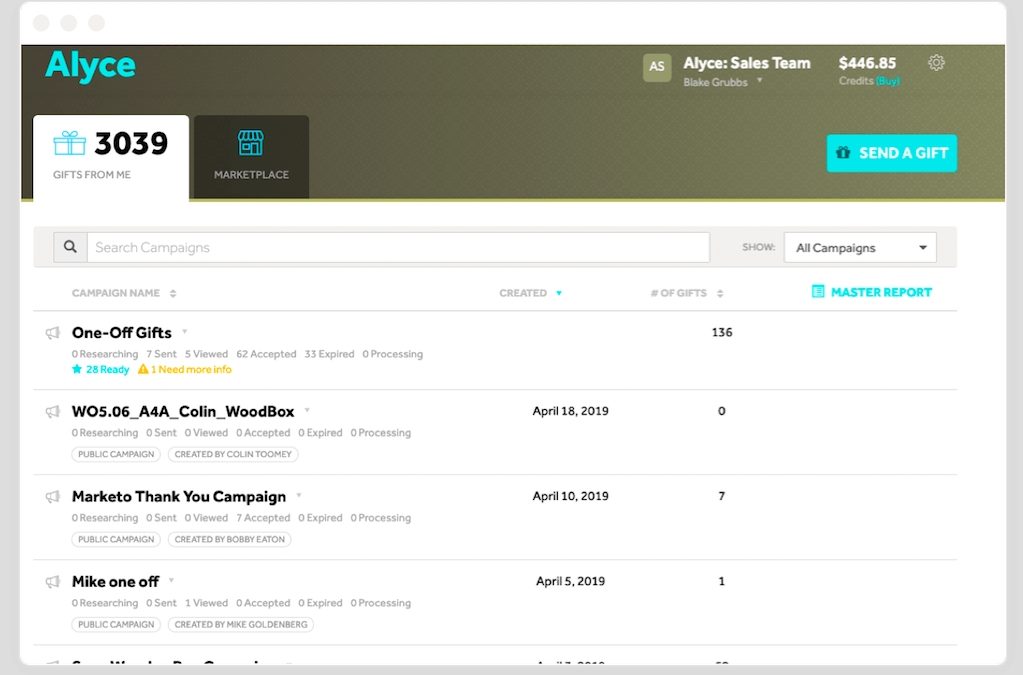The image size is (1023, 675).
Task: Click 62 Accepted under One-Off Gifts
Action: point(266,354)
